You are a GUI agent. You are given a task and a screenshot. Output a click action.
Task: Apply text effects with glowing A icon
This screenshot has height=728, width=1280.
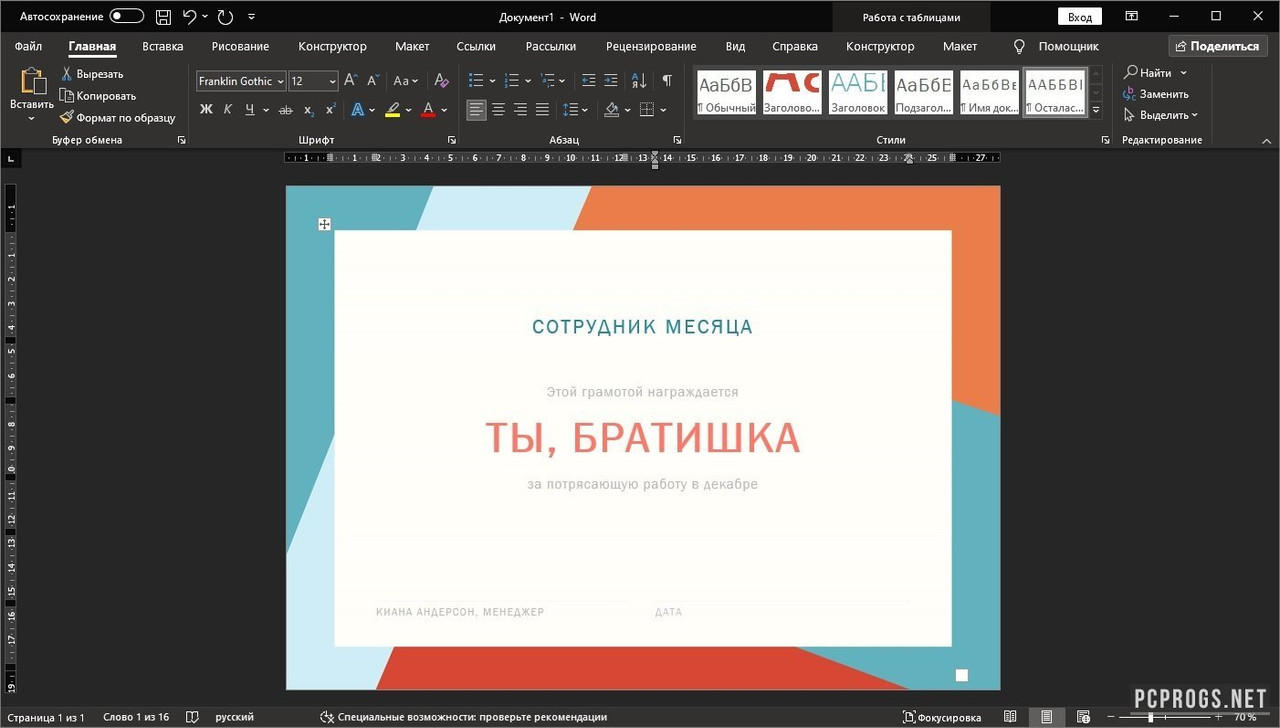coord(358,110)
